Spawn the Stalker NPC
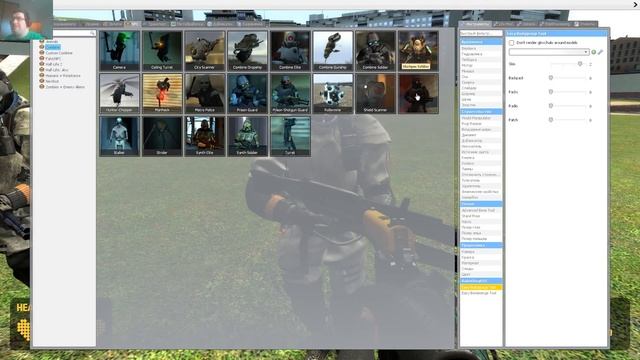The width and height of the screenshot is (640, 360). click(x=119, y=136)
